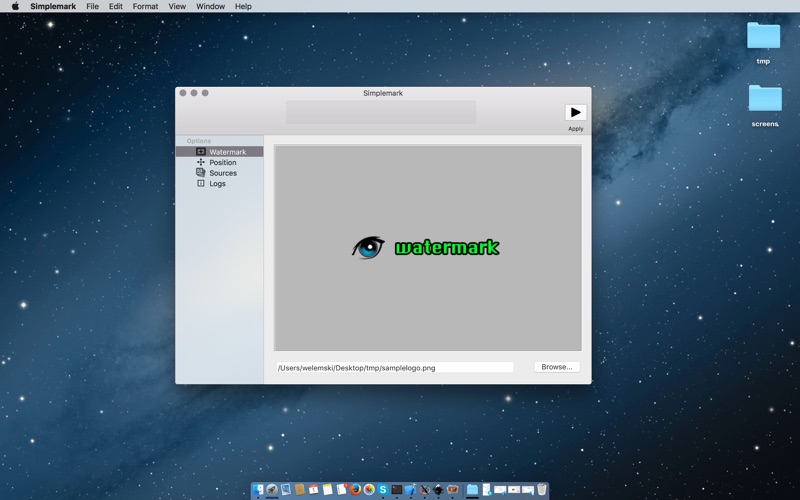Select Watermark in the options sidebar
Viewport: 800px width, 500px height.
(227, 152)
